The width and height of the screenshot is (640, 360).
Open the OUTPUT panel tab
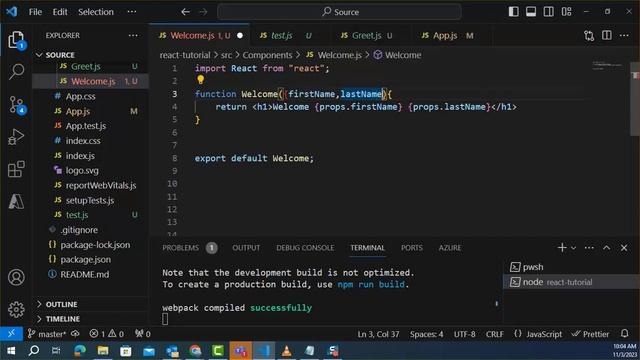pos(246,248)
